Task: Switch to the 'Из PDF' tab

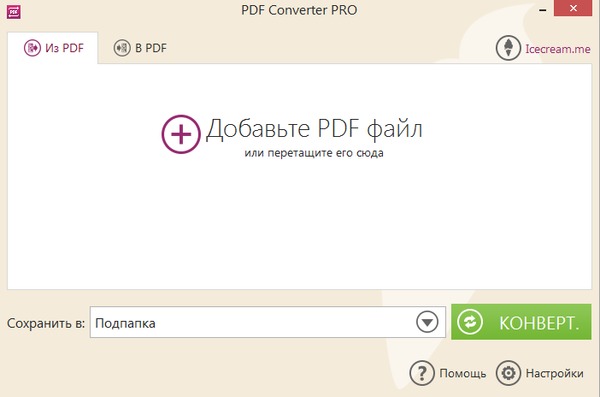Action: point(53,48)
